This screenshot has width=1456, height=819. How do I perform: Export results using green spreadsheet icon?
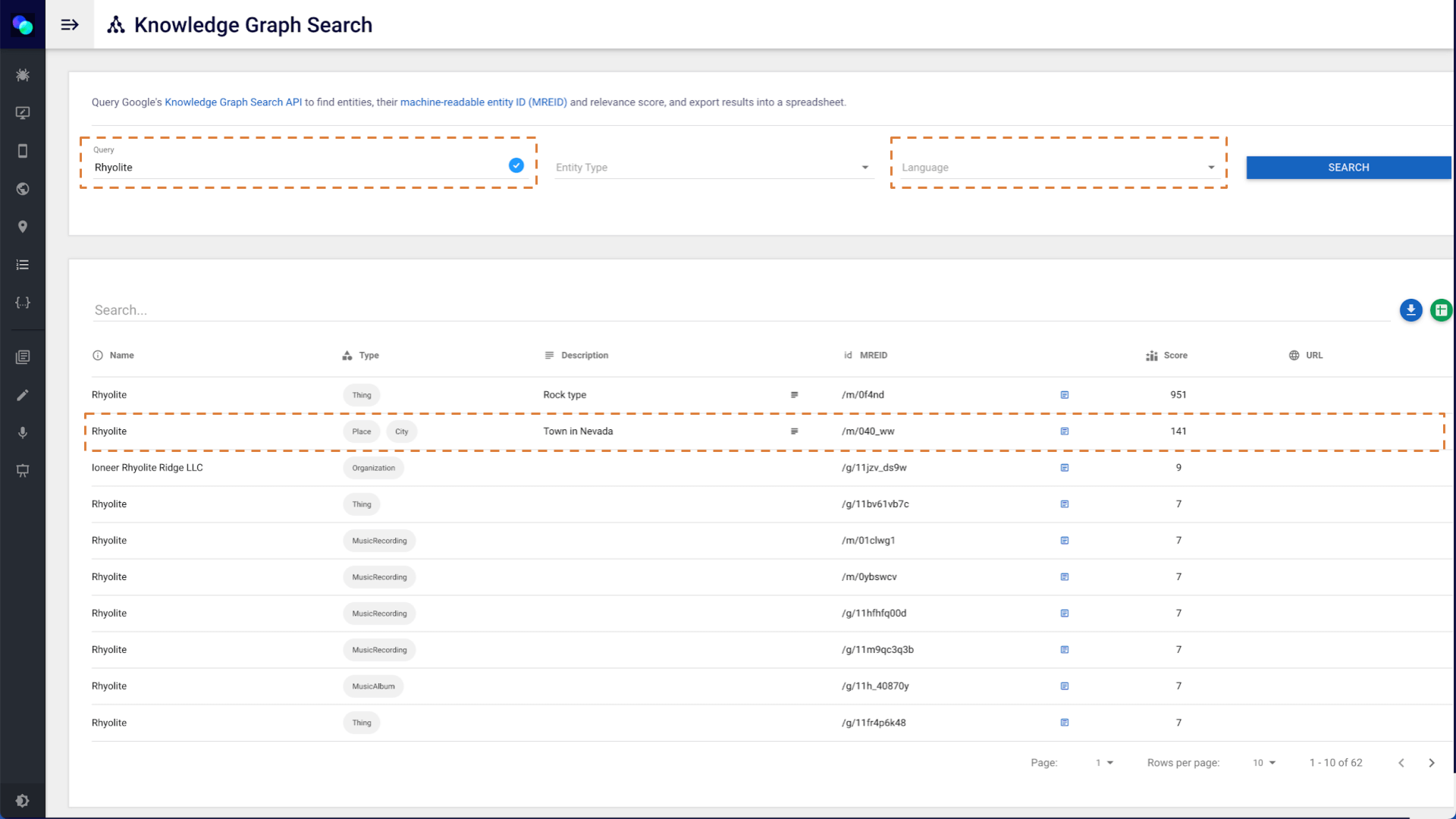tap(1441, 310)
